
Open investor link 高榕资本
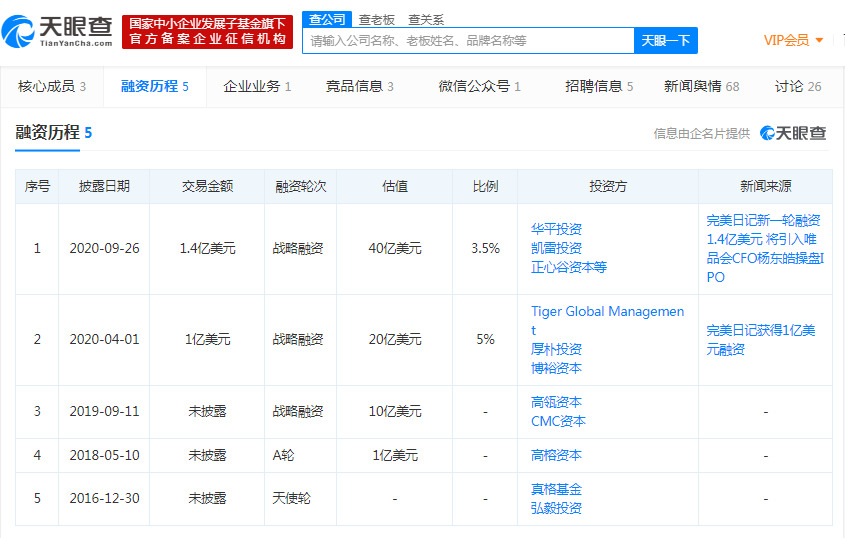[556, 456]
